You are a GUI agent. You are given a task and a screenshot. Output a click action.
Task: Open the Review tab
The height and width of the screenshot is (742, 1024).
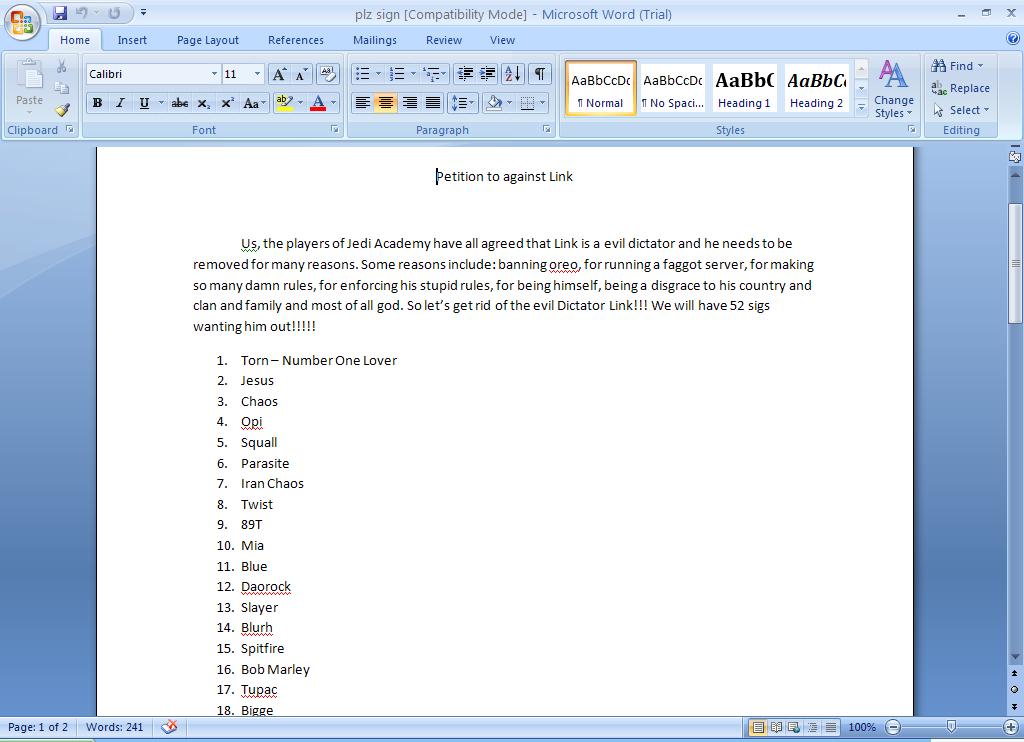(444, 40)
